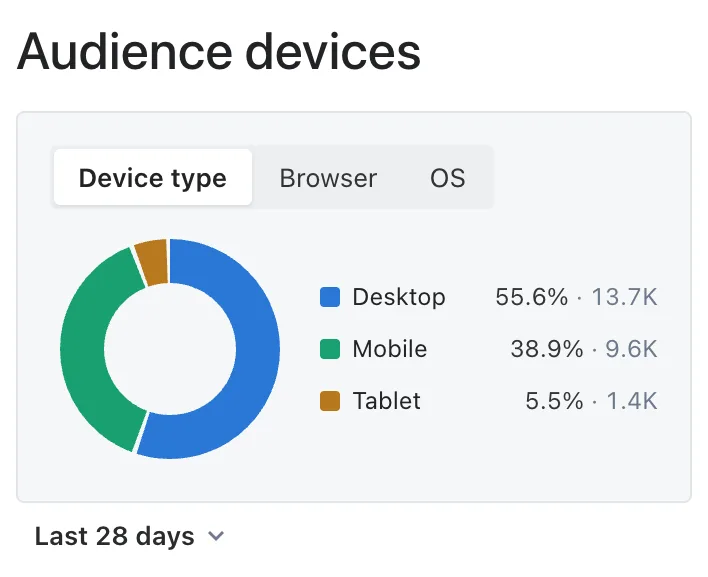Click the 9.6K Mobile count
The height and width of the screenshot is (577, 708).
pyautogui.click(x=632, y=349)
